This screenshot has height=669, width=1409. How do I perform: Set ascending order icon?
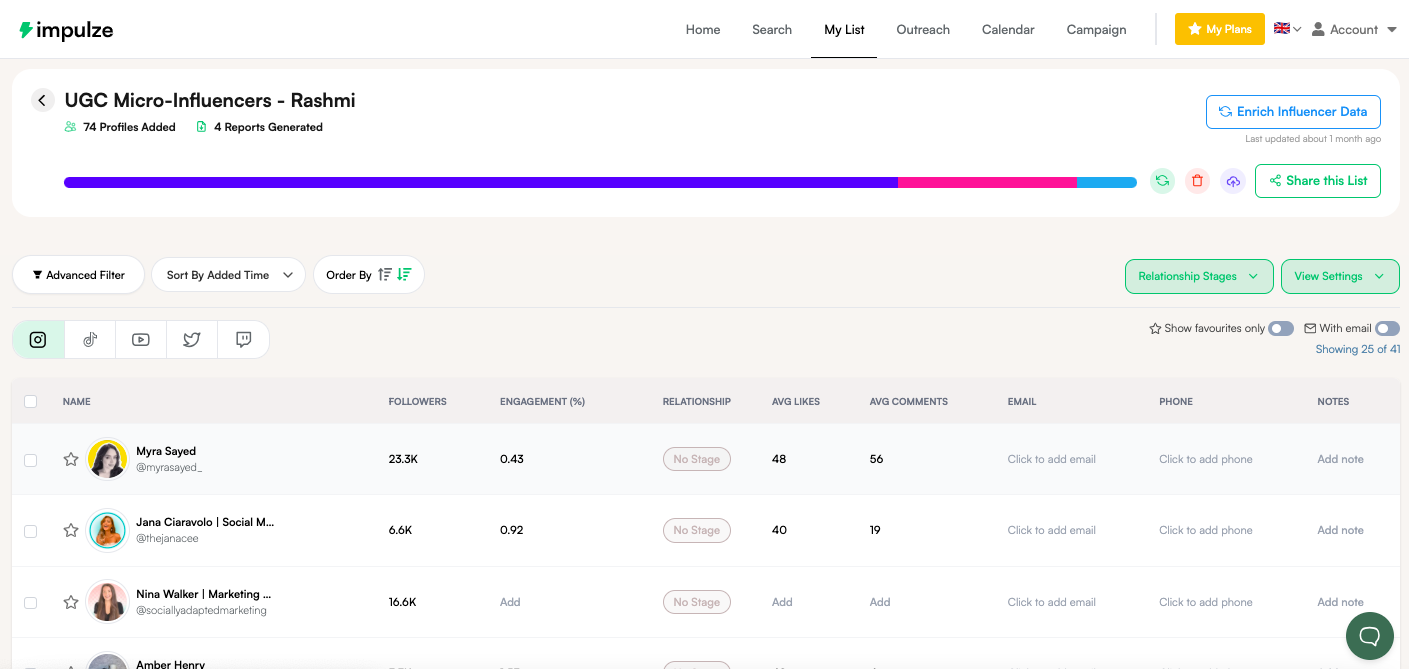(385, 274)
